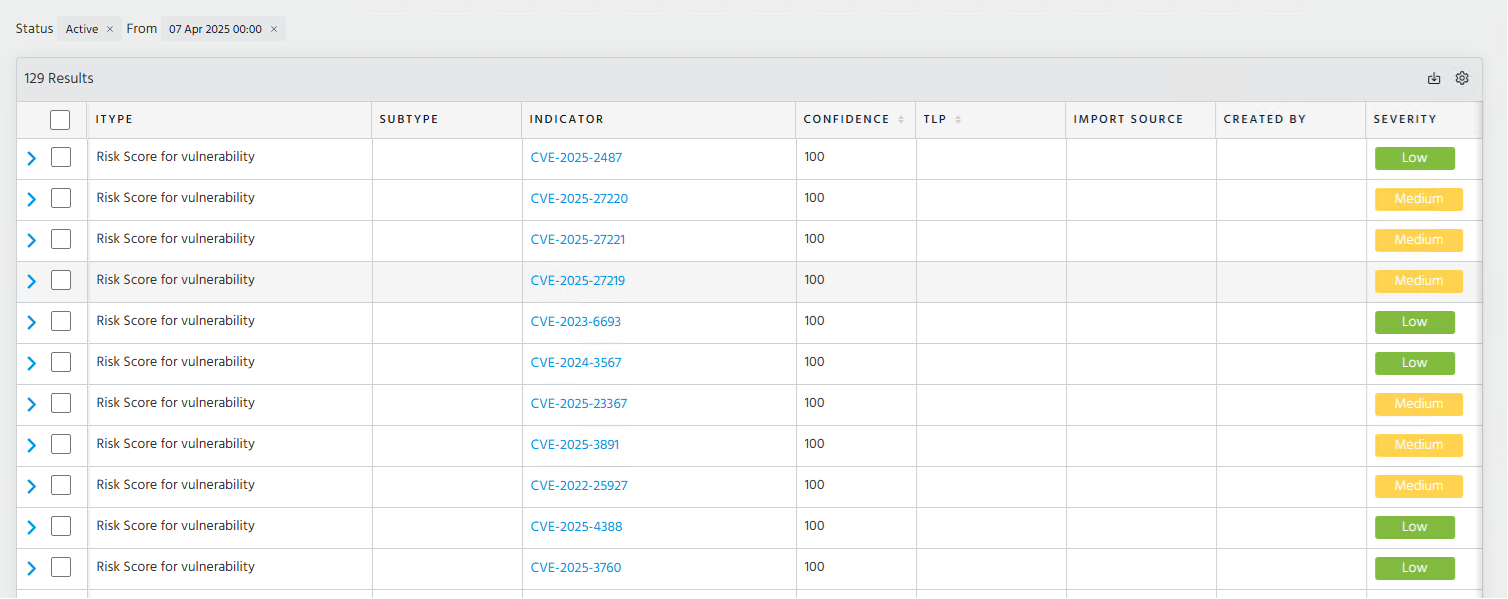Tick the select-all checkbox in header
Viewport: 1508px width, 599px height.
point(60,120)
